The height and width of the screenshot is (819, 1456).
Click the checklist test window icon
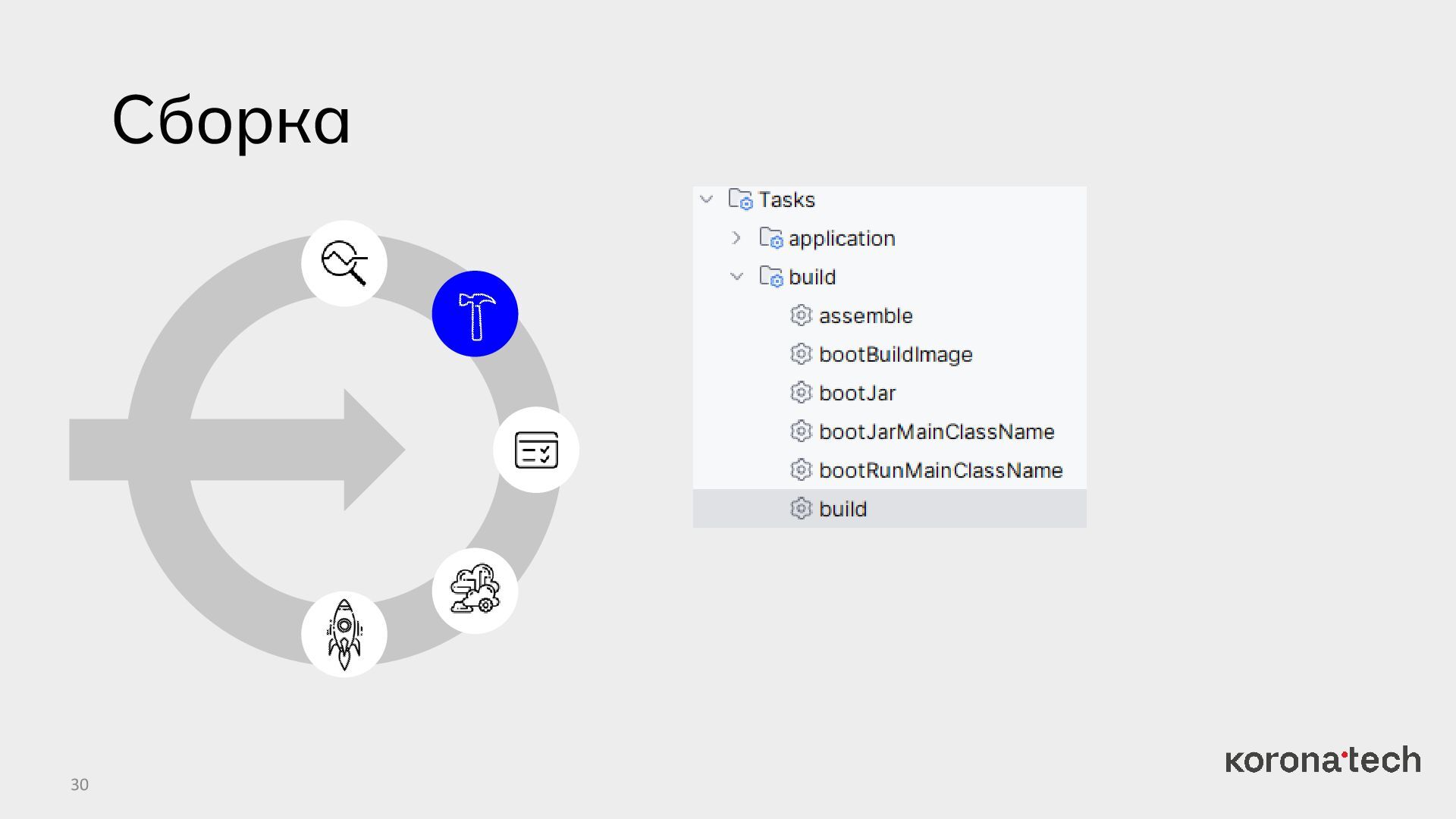536,450
